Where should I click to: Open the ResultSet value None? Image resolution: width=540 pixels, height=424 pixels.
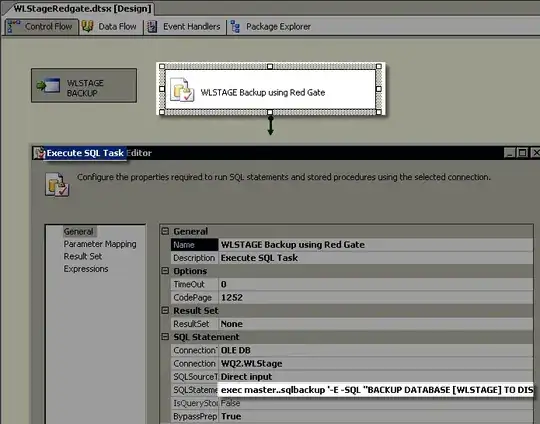[376, 324]
